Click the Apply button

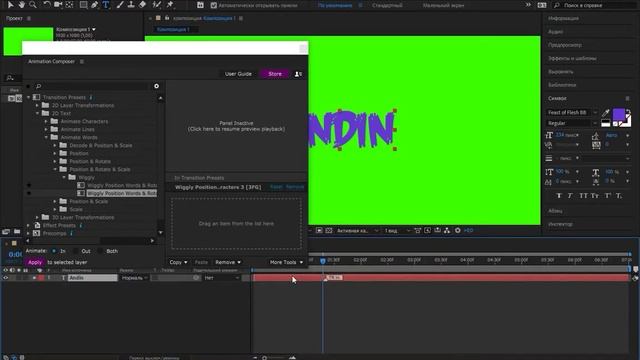point(35,262)
